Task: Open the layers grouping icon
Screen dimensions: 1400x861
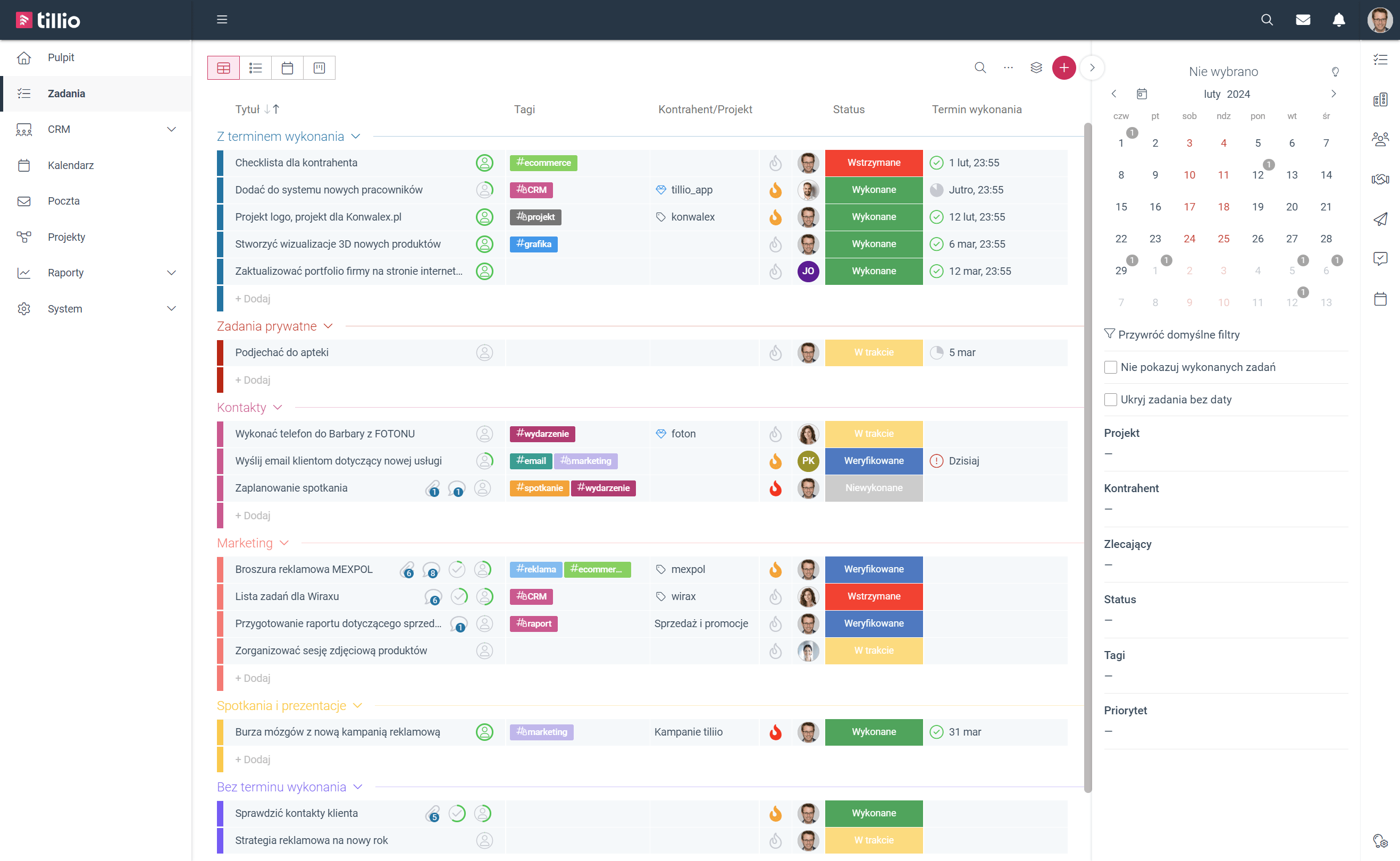Action: (1036, 68)
